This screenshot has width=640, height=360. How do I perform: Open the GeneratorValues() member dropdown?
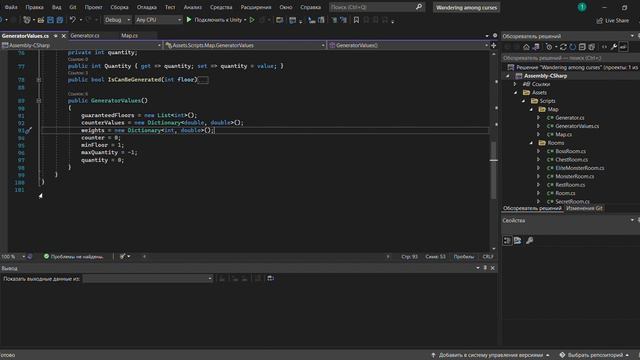click(409, 45)
